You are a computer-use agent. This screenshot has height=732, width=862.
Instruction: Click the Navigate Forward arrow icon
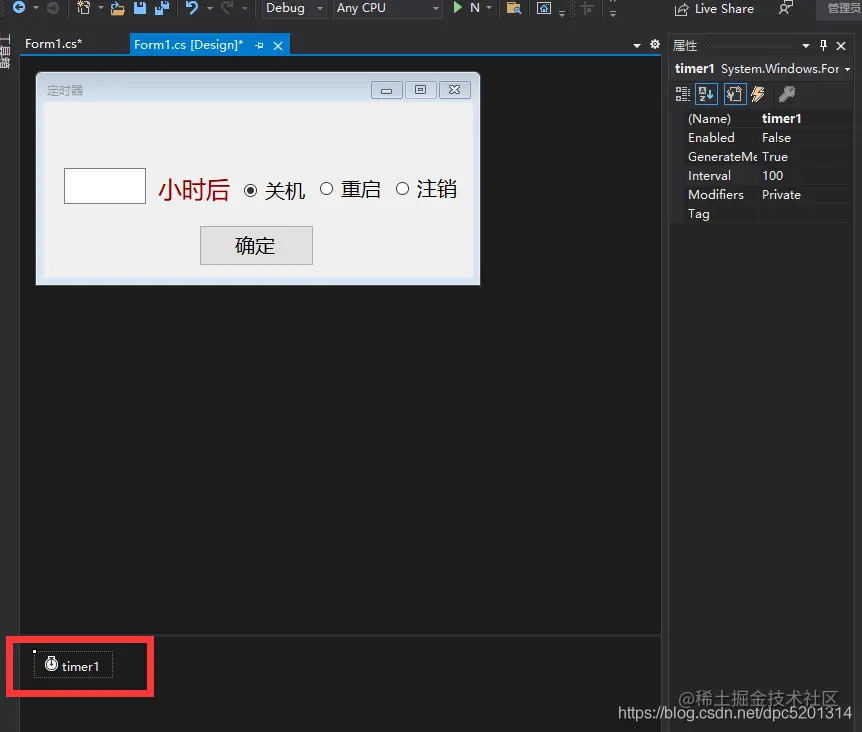(53, 8)
